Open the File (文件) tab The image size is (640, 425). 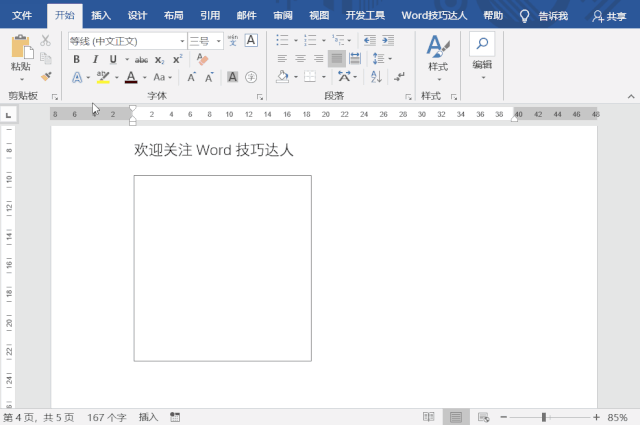[22, 16]
